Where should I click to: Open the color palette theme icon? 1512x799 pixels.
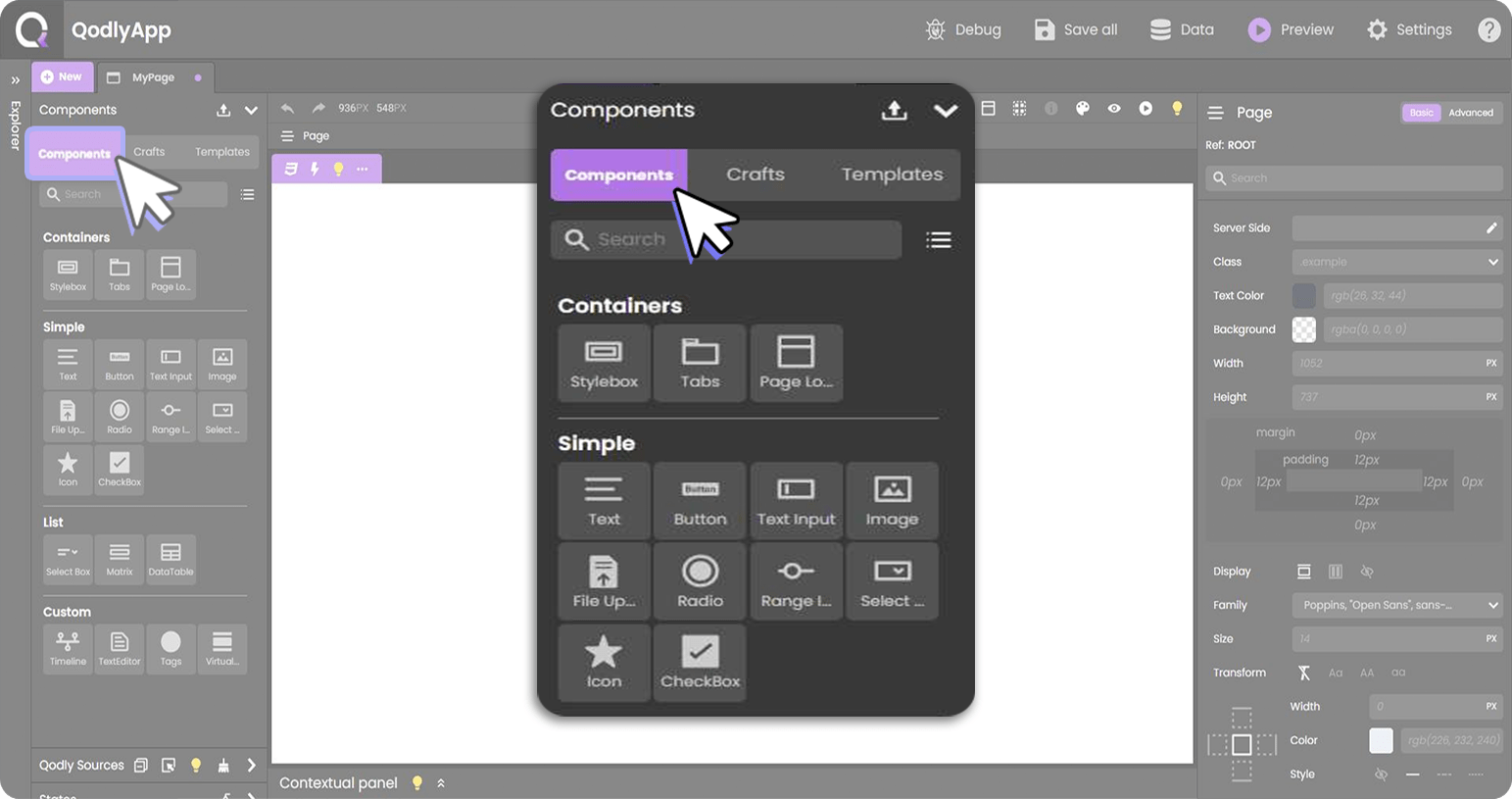tap(1083, 108)
